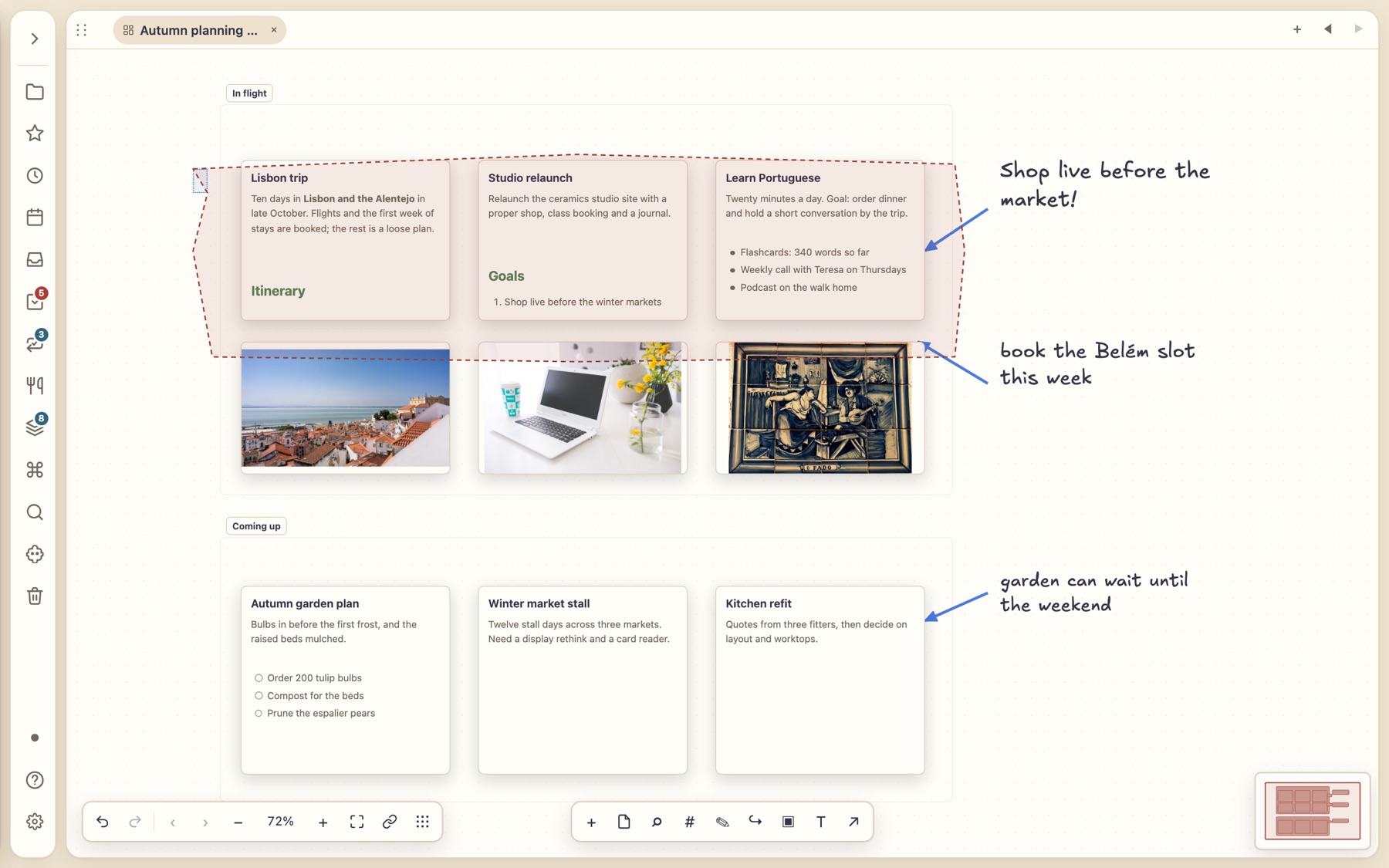Check Compost for the beds

click(259, 696)
